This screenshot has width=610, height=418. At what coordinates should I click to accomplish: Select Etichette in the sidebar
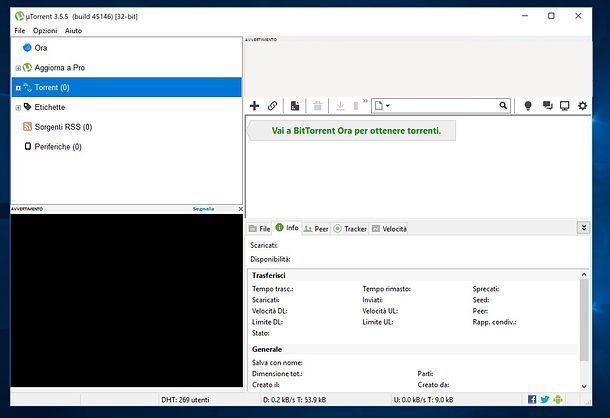(126, 107)
